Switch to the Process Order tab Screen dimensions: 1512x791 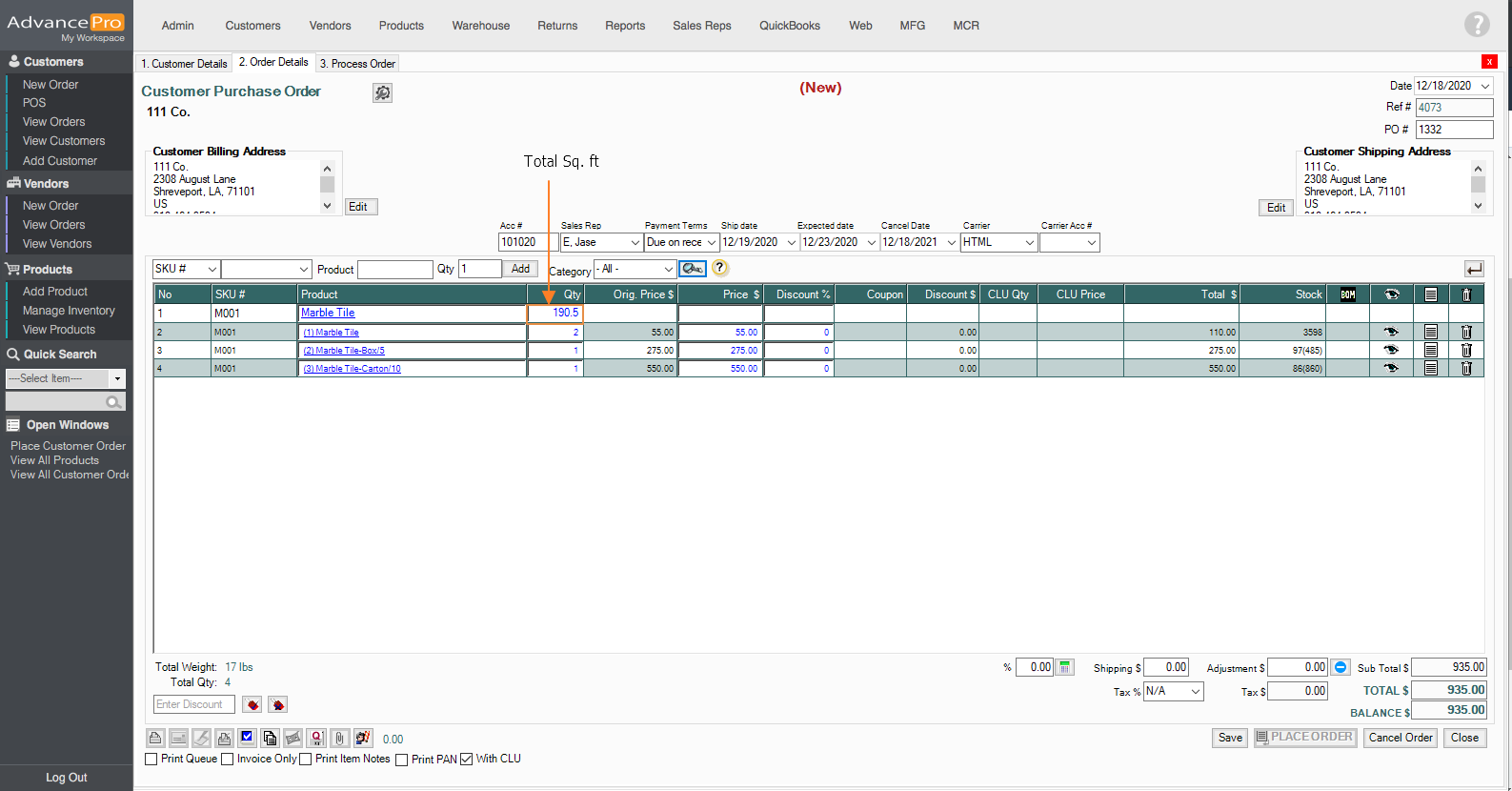[357, 64]
